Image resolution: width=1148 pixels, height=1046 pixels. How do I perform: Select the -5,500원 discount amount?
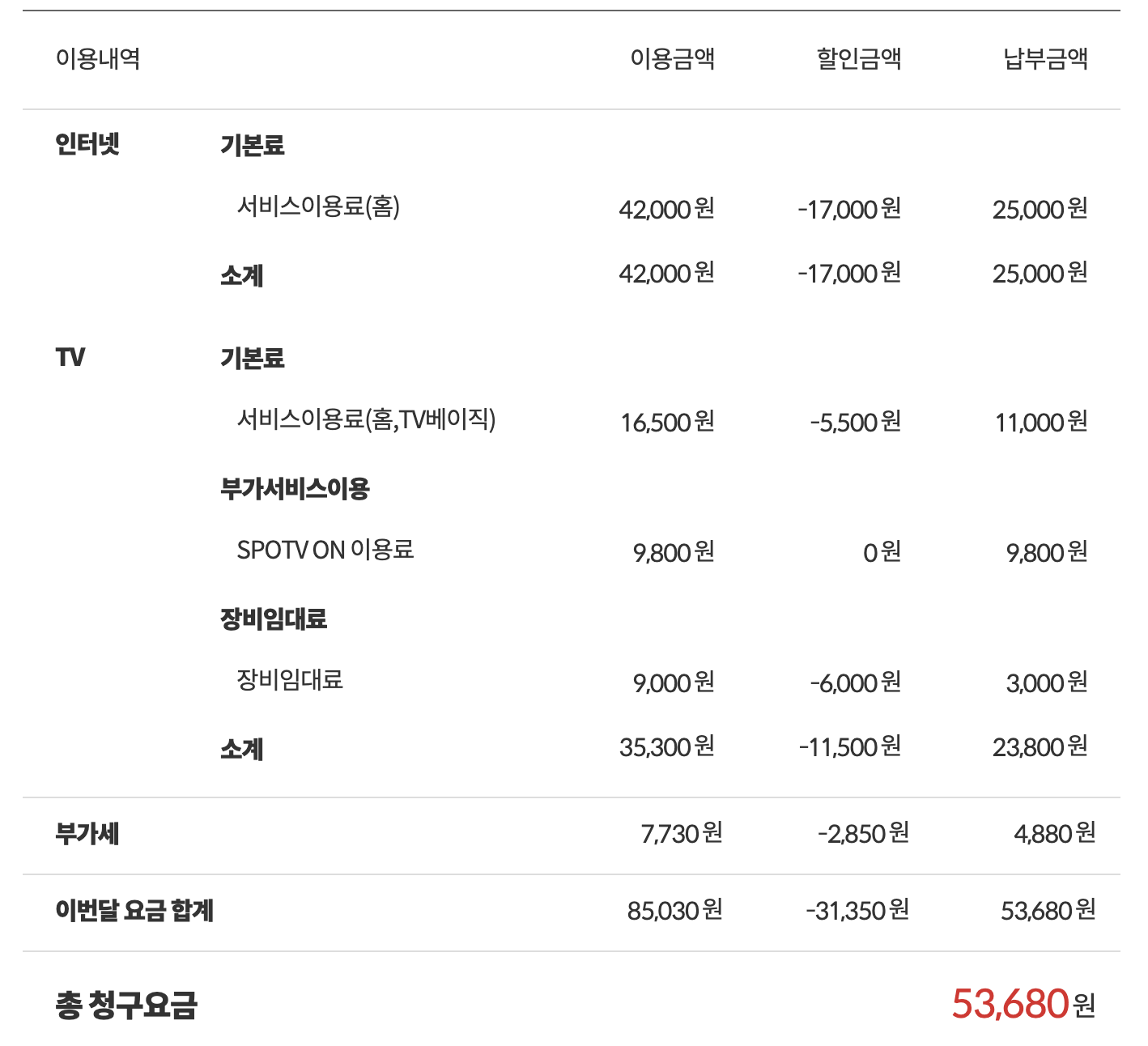[x=855, y=422]
